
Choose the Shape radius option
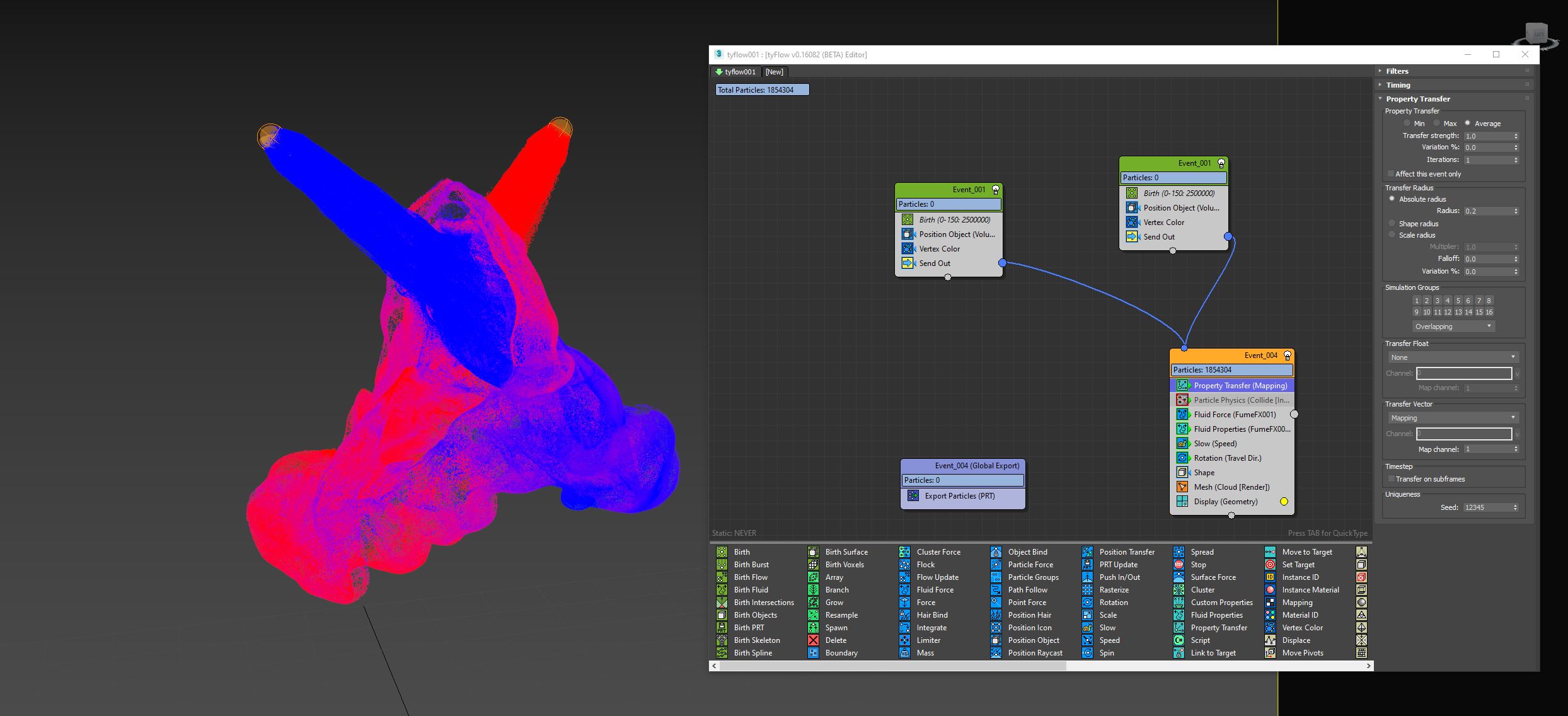tap(1392, 224)
